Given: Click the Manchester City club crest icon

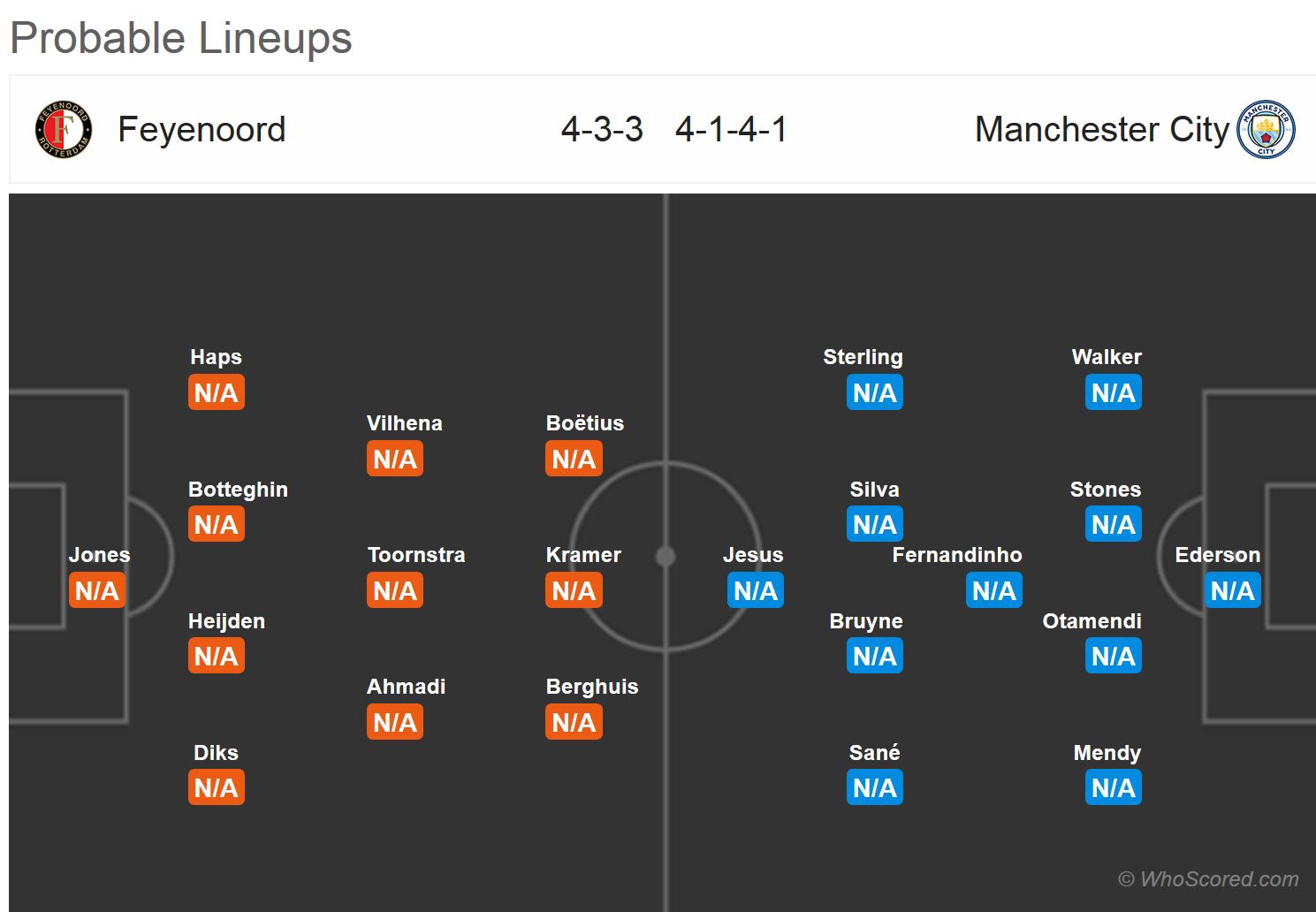Looking at the screenshot, I should point(1266,129).
